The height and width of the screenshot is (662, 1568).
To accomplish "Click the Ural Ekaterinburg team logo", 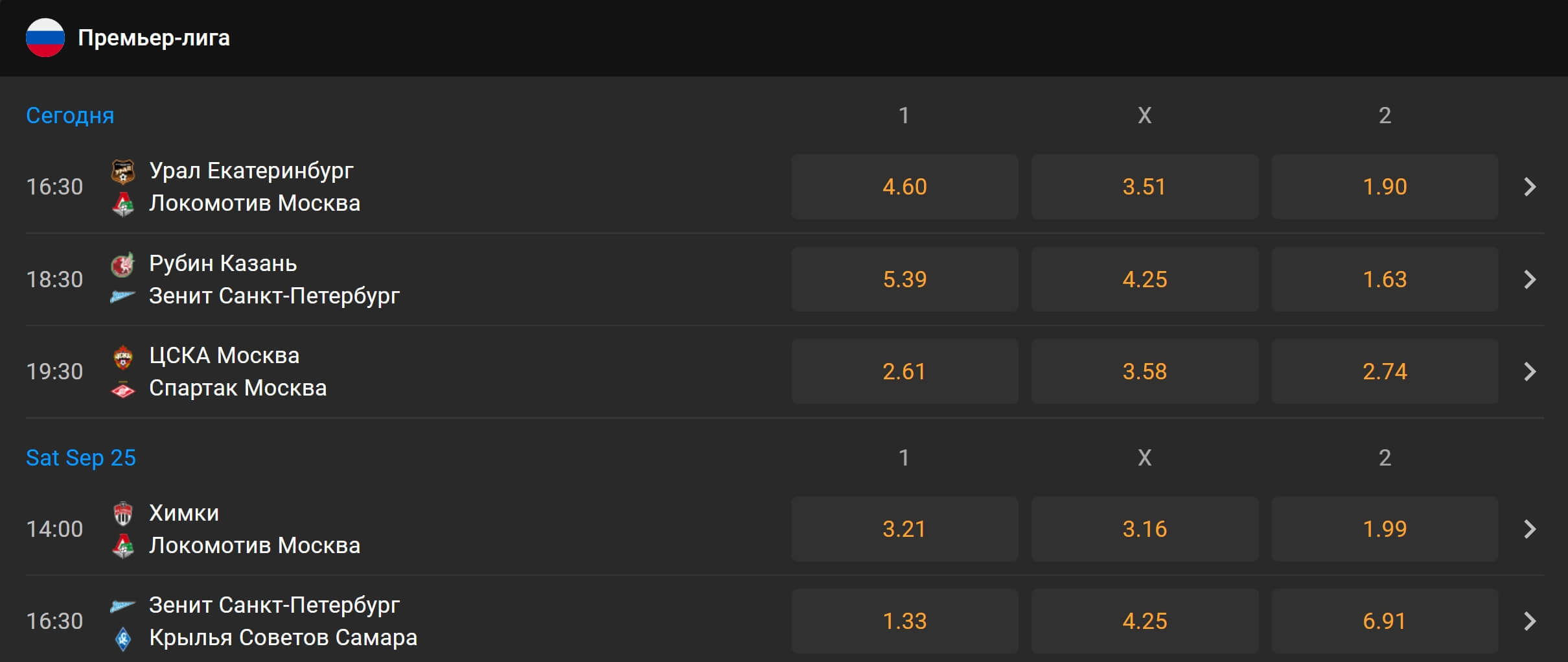I will (x=122, y=171).
